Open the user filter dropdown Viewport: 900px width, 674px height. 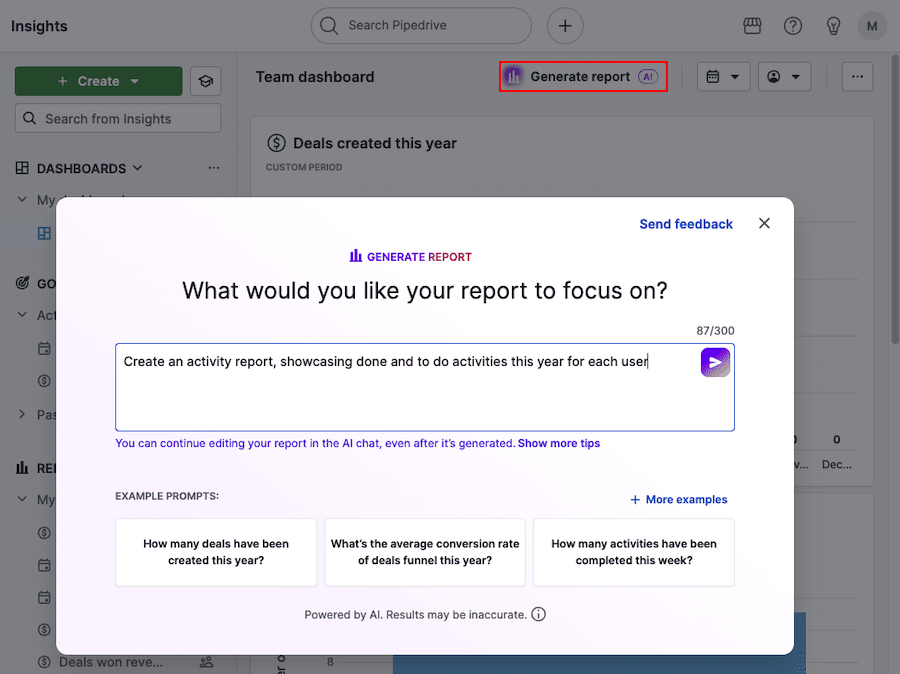click(784, 77)
